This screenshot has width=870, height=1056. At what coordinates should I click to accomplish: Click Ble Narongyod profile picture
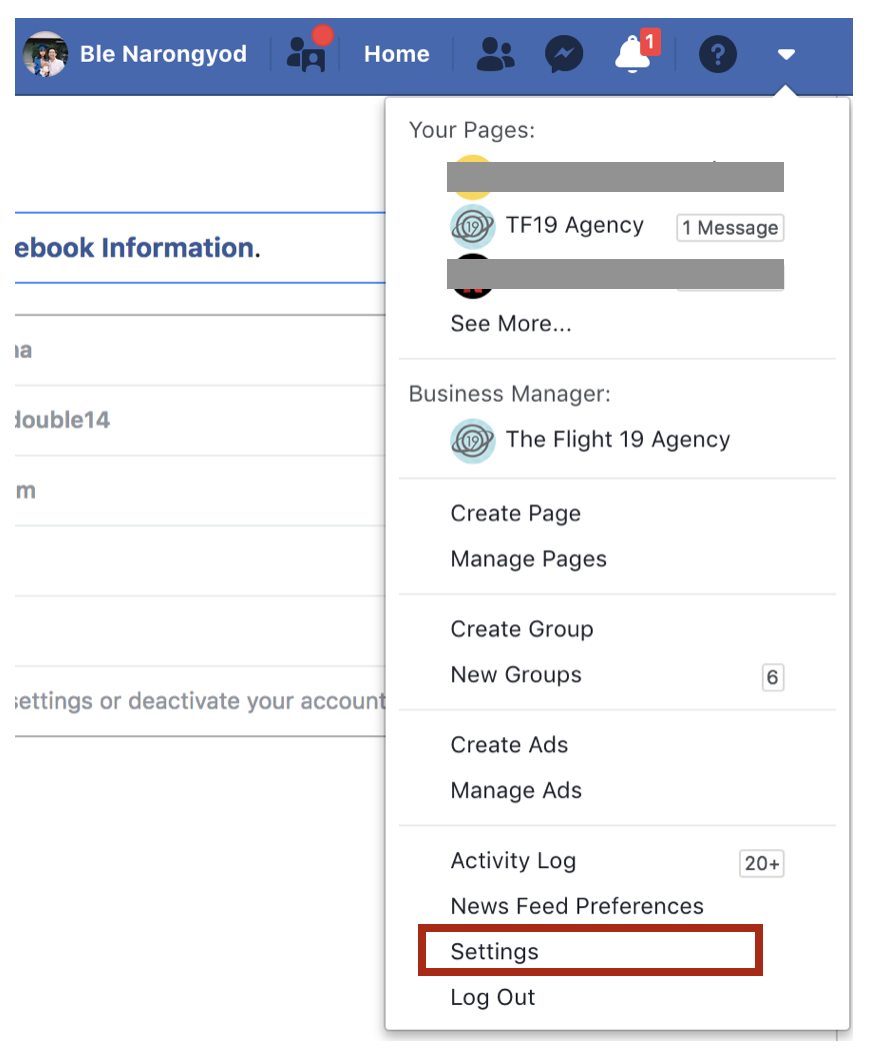(x=45, y=54)
